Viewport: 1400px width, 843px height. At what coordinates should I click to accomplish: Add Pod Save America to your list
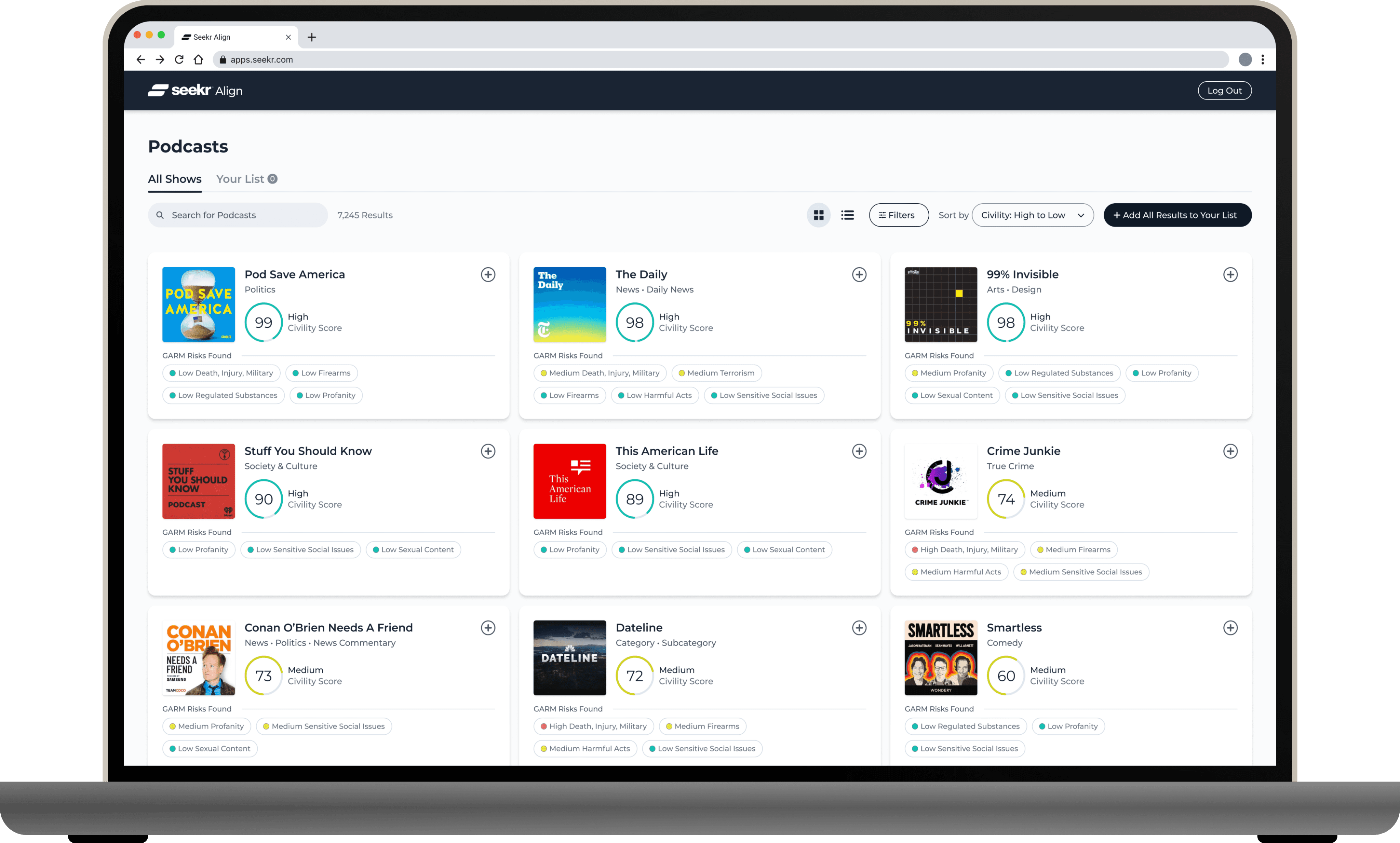click(487, 274)
